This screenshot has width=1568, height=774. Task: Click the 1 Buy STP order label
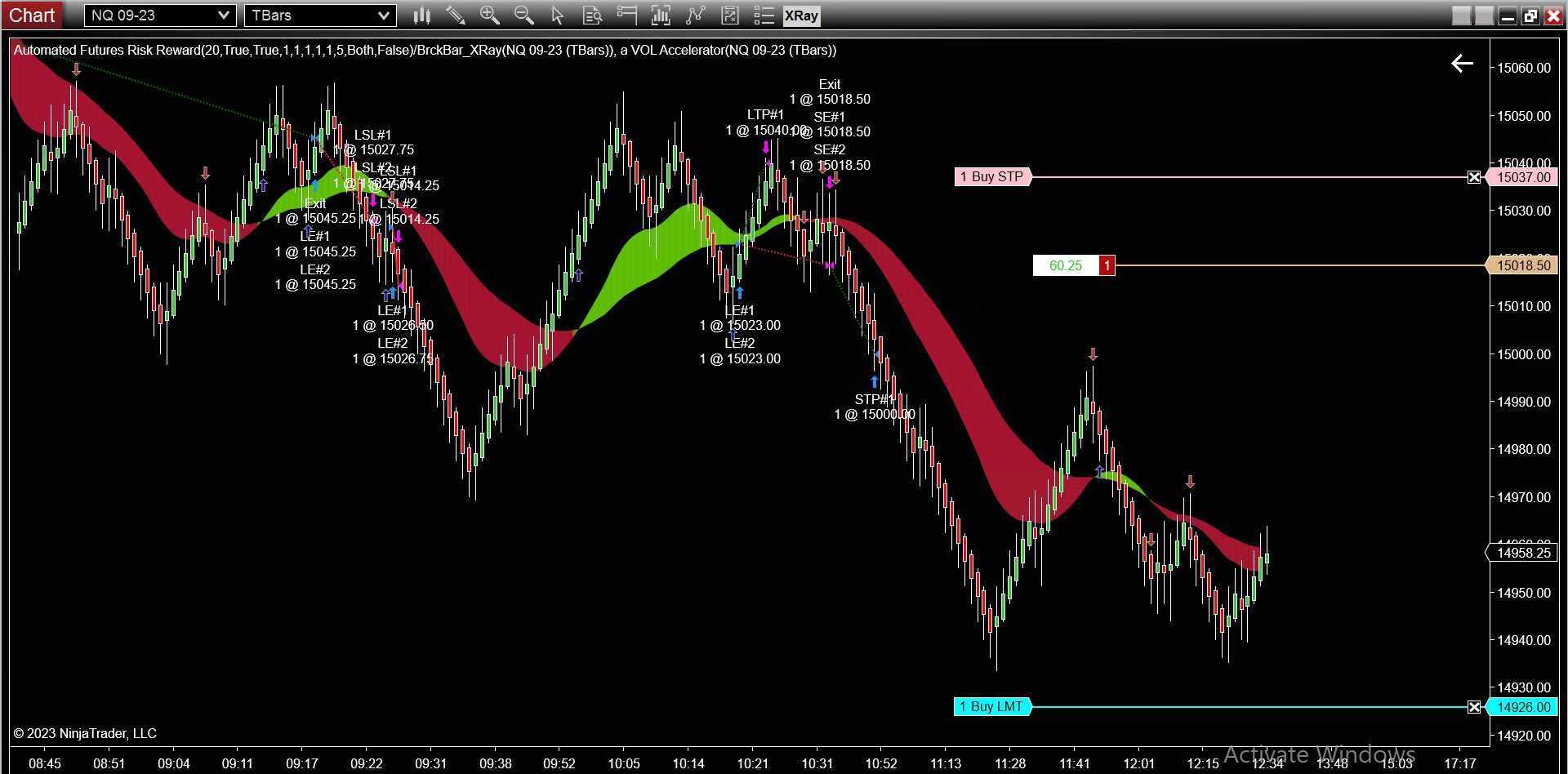[x=992, y=176]
